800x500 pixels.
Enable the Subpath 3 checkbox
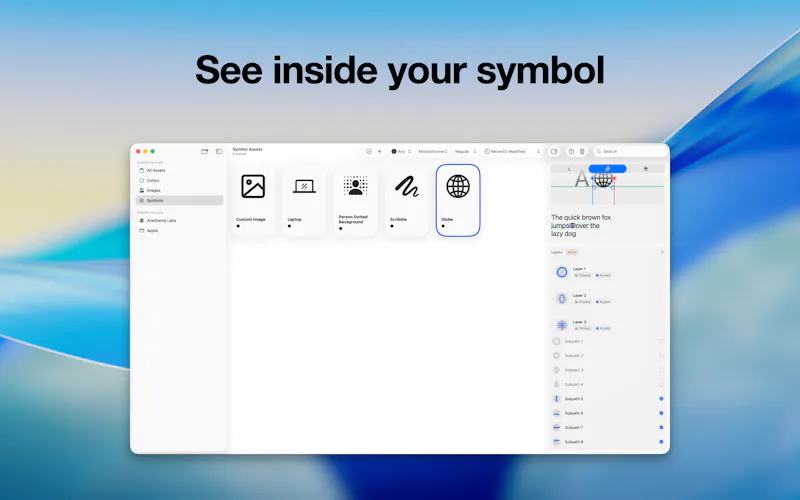pyautogui.click(x=661, y=370)
